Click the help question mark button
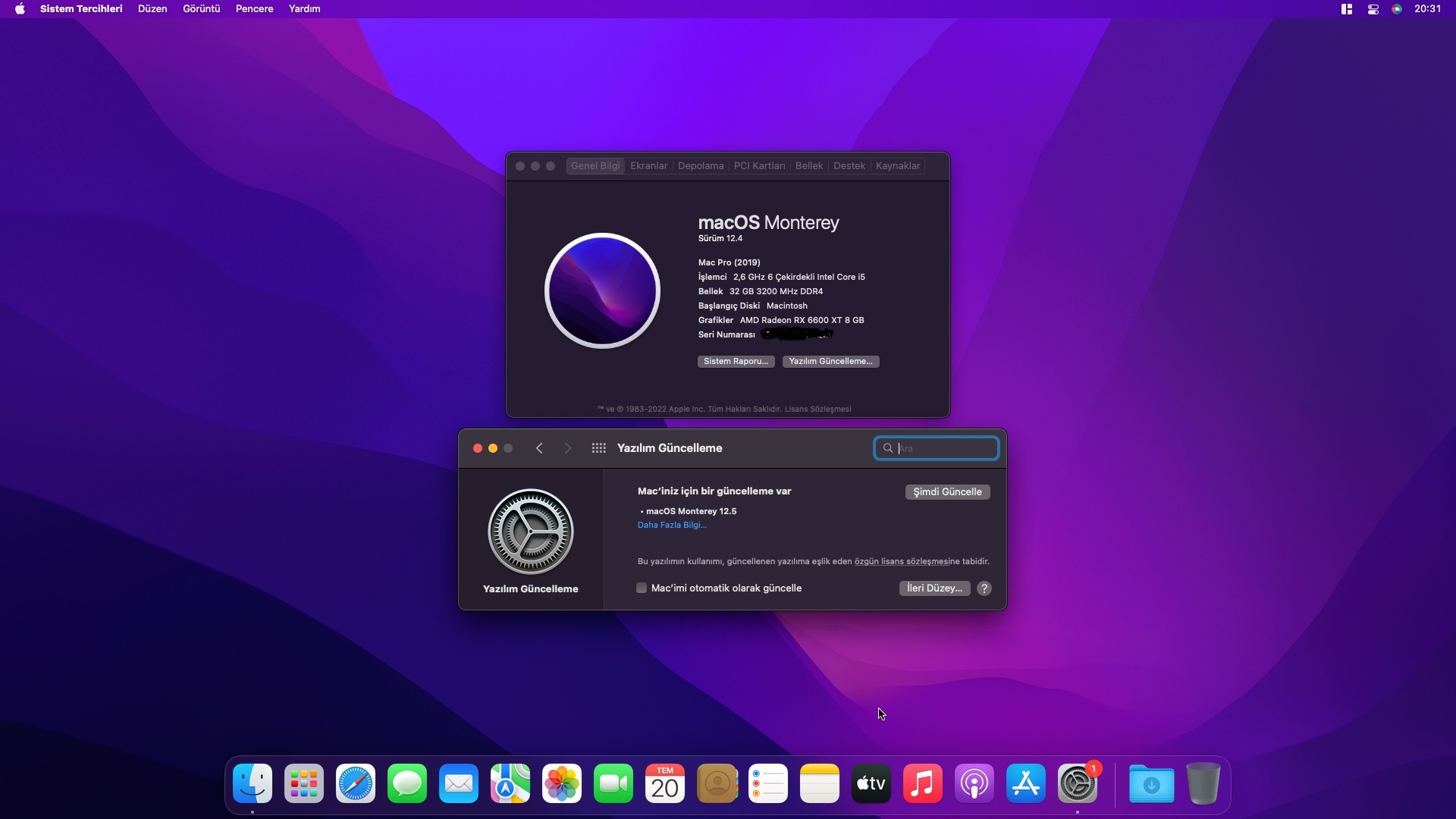Screen dimensions: 1456x819 point(984,588)
